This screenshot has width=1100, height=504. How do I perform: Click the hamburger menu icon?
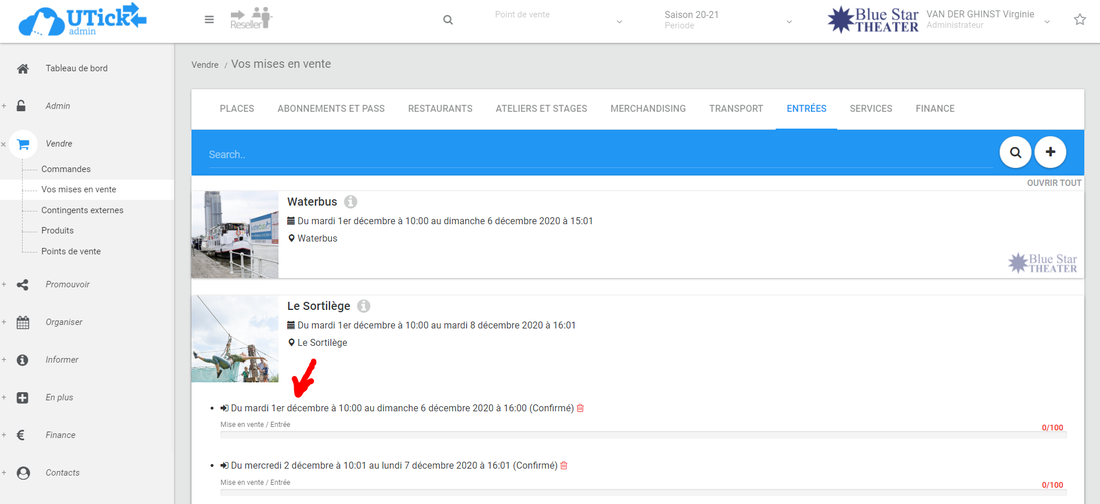209,20
